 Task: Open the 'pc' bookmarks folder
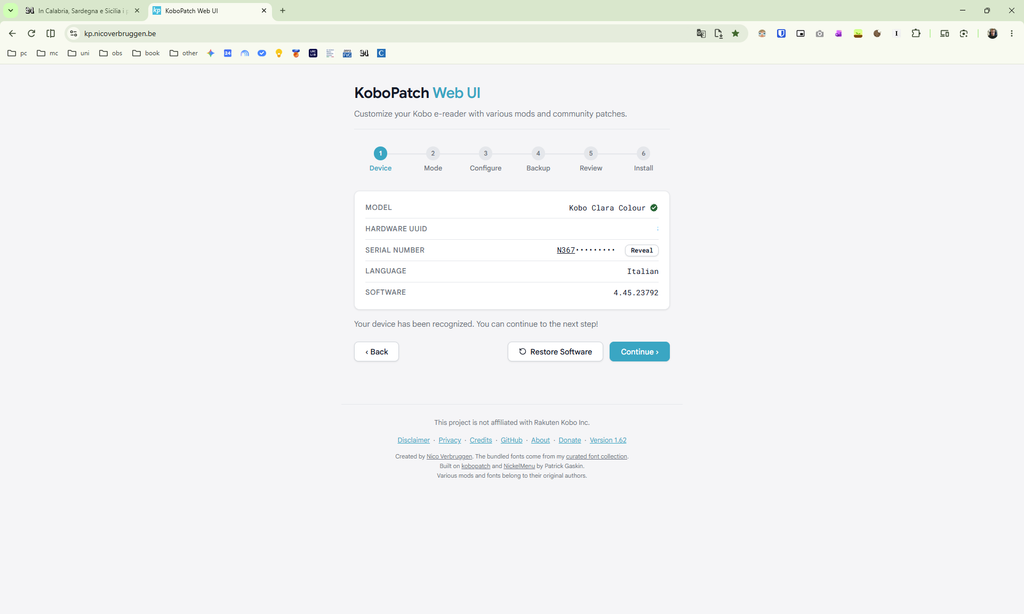pyautogui.click(x=17, y=53)
